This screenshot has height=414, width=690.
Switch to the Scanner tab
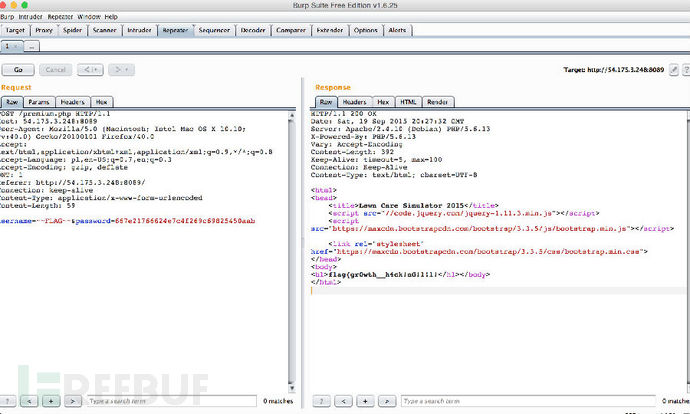[105, 30]
